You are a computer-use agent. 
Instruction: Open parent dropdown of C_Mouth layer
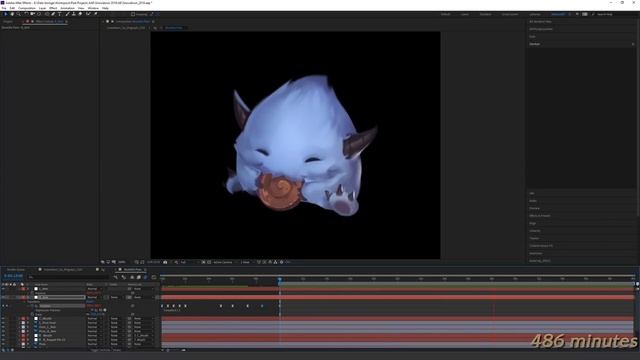(x=143, y=318)
